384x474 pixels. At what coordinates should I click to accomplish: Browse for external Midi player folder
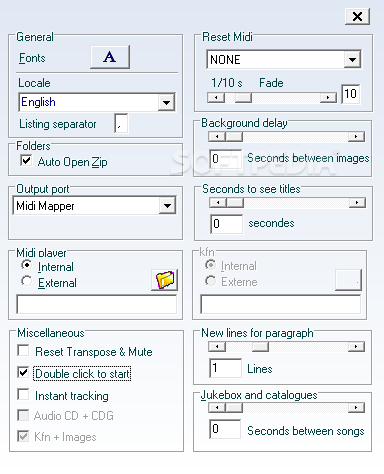(165, 280)
